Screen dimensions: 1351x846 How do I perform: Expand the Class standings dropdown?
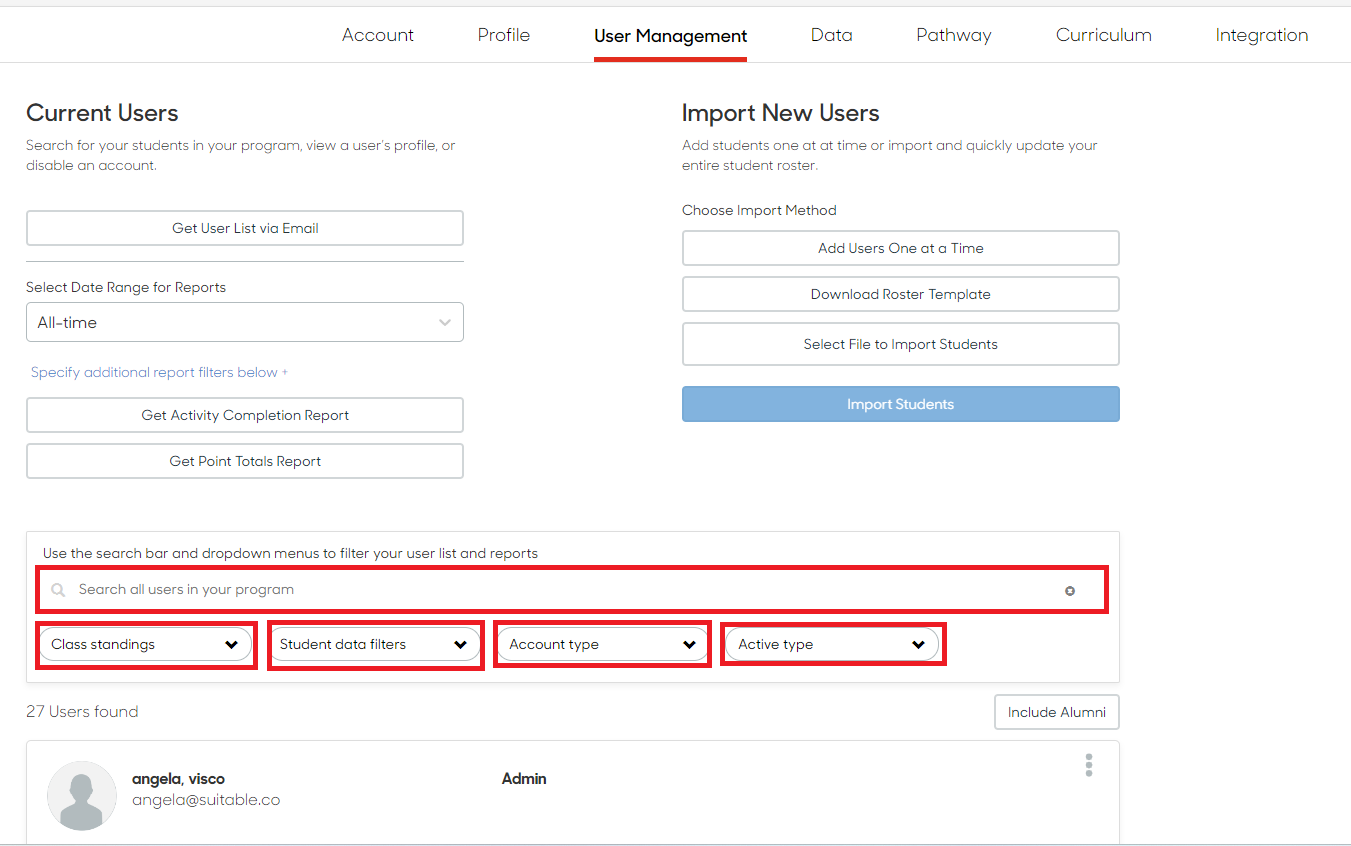tap(146, 644)
